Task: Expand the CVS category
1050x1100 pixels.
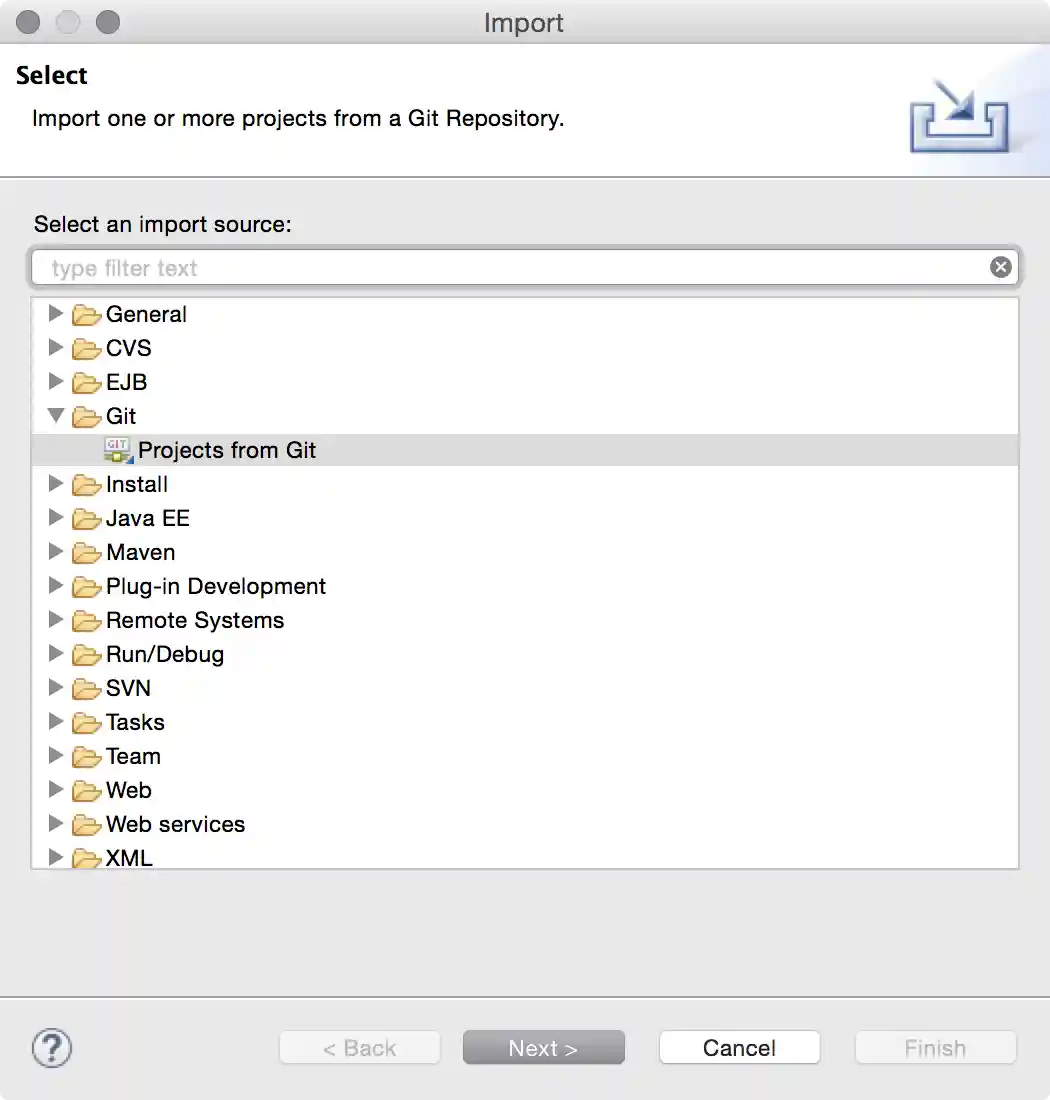Action: pos(56,348)
